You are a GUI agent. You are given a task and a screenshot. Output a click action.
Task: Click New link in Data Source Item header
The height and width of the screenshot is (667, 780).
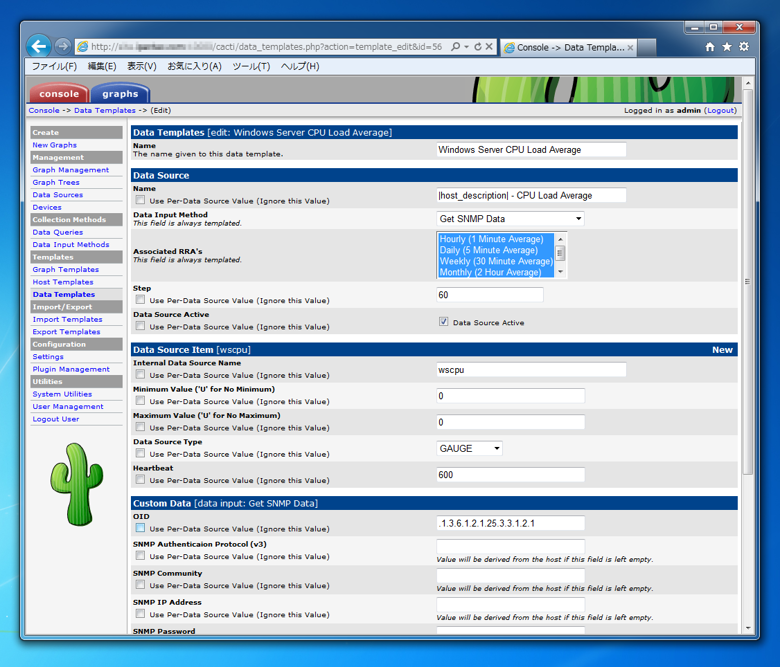coord(722,350)
